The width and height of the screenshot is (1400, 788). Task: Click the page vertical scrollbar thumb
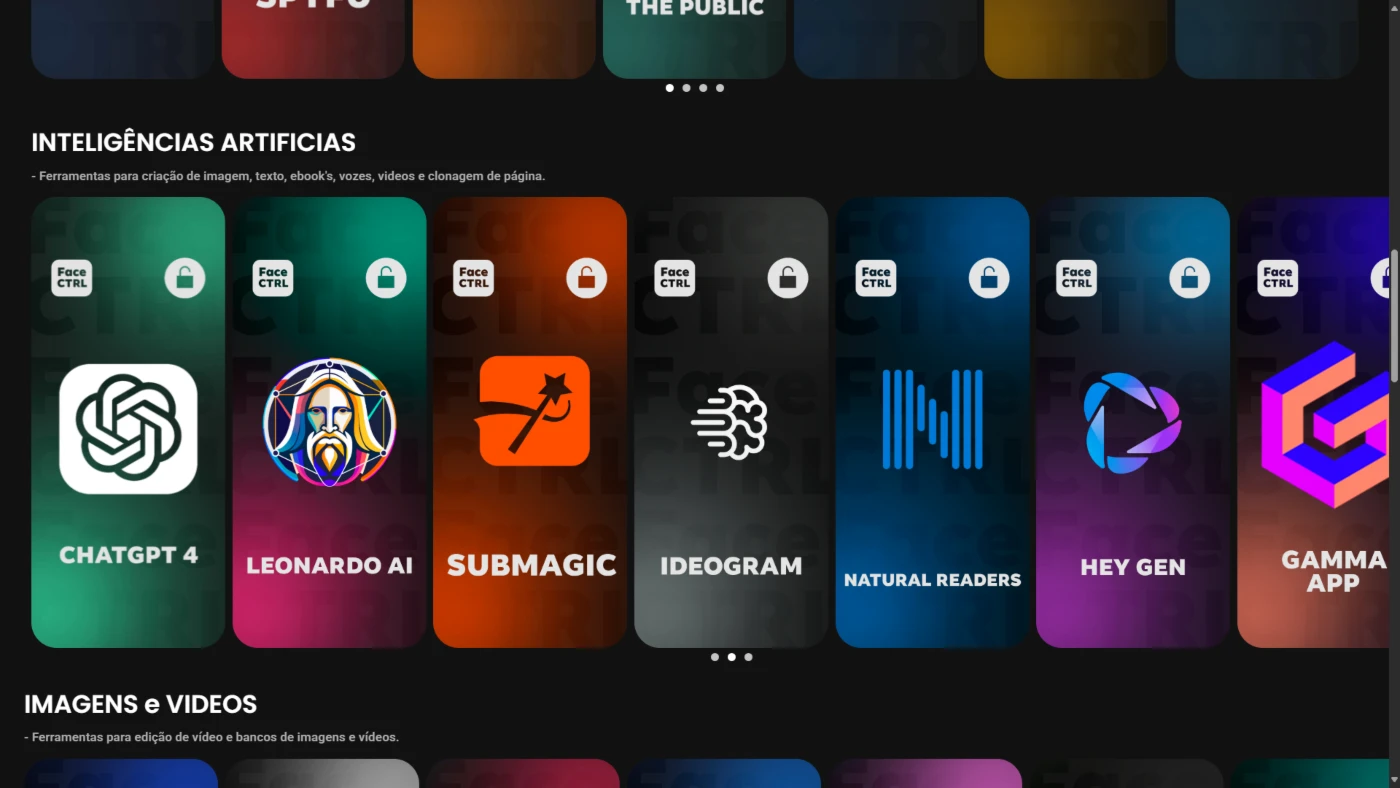(x=1394, y=315)
